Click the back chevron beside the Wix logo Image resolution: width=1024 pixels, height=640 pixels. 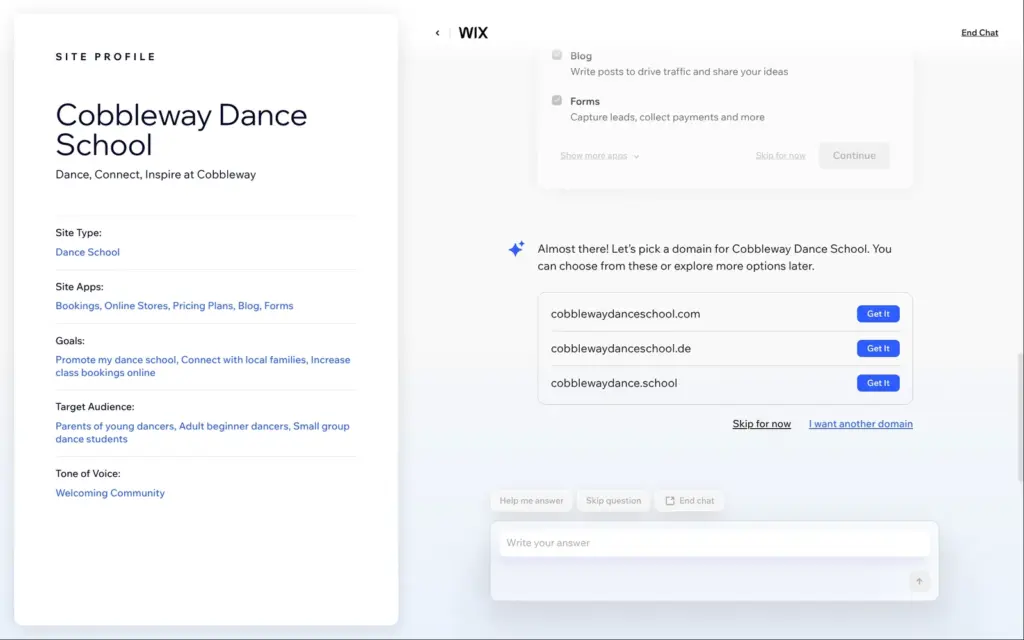(438, 33)
